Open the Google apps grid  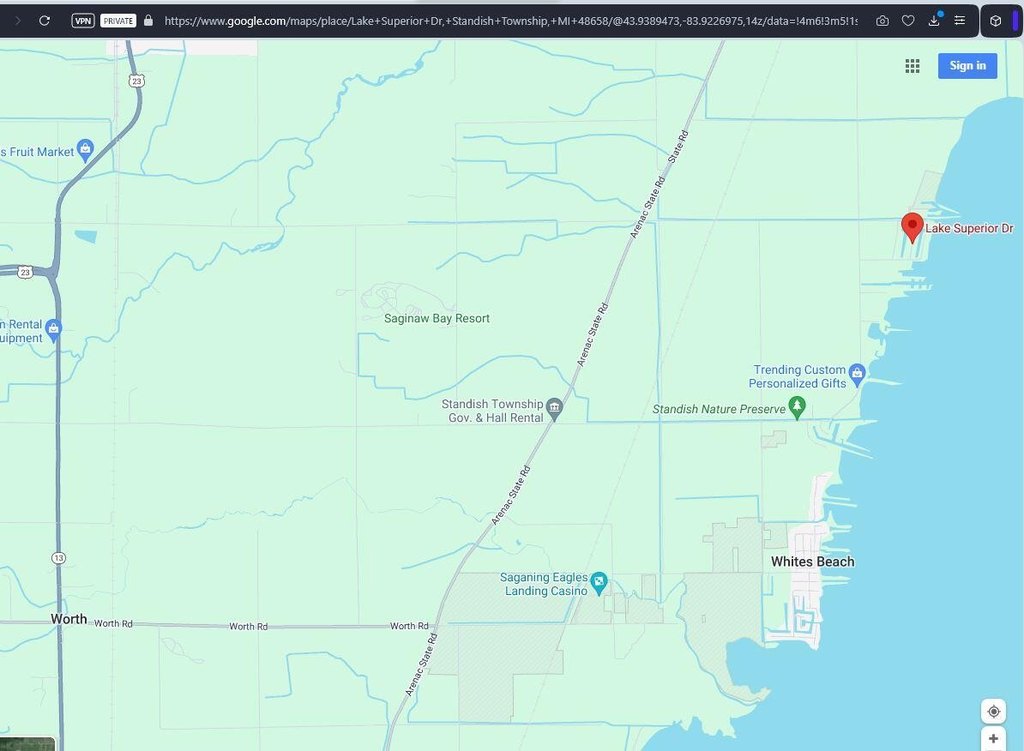[x=912, y=66]
